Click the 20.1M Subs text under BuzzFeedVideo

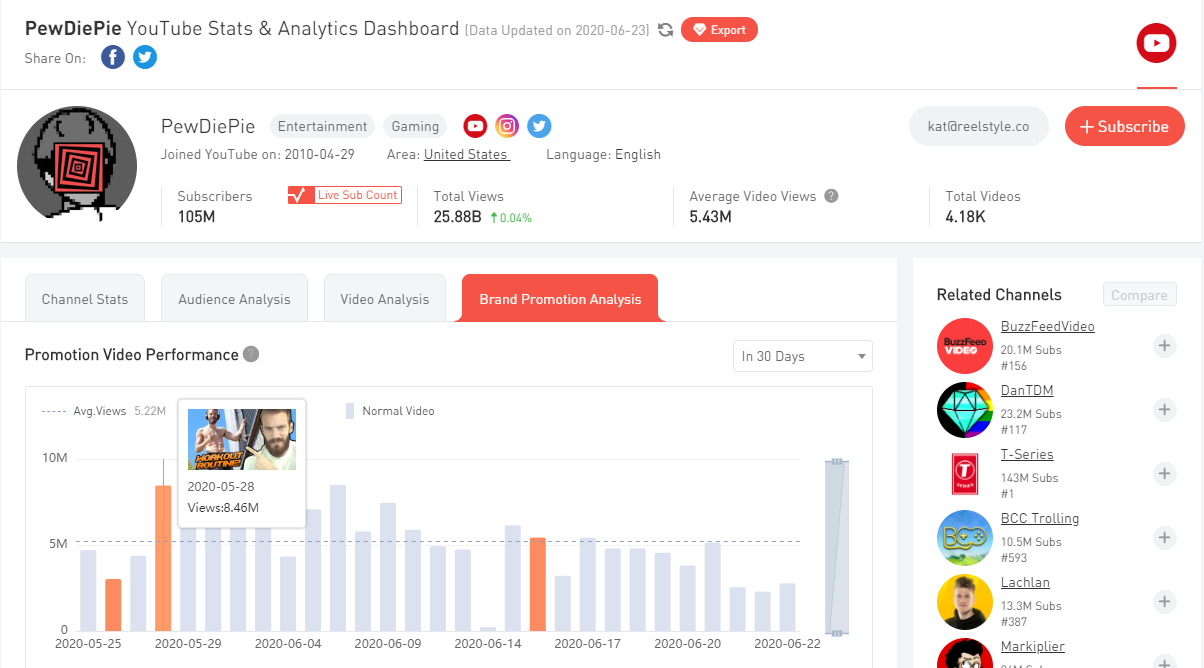1031,350
